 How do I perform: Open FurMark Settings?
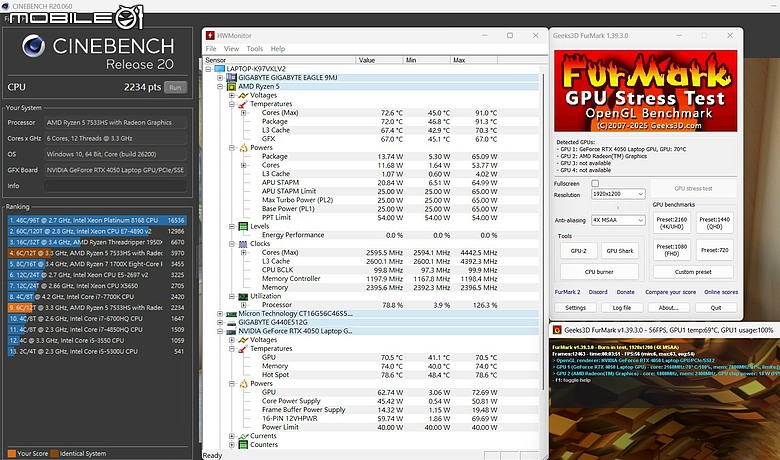(x=576, y=308)
